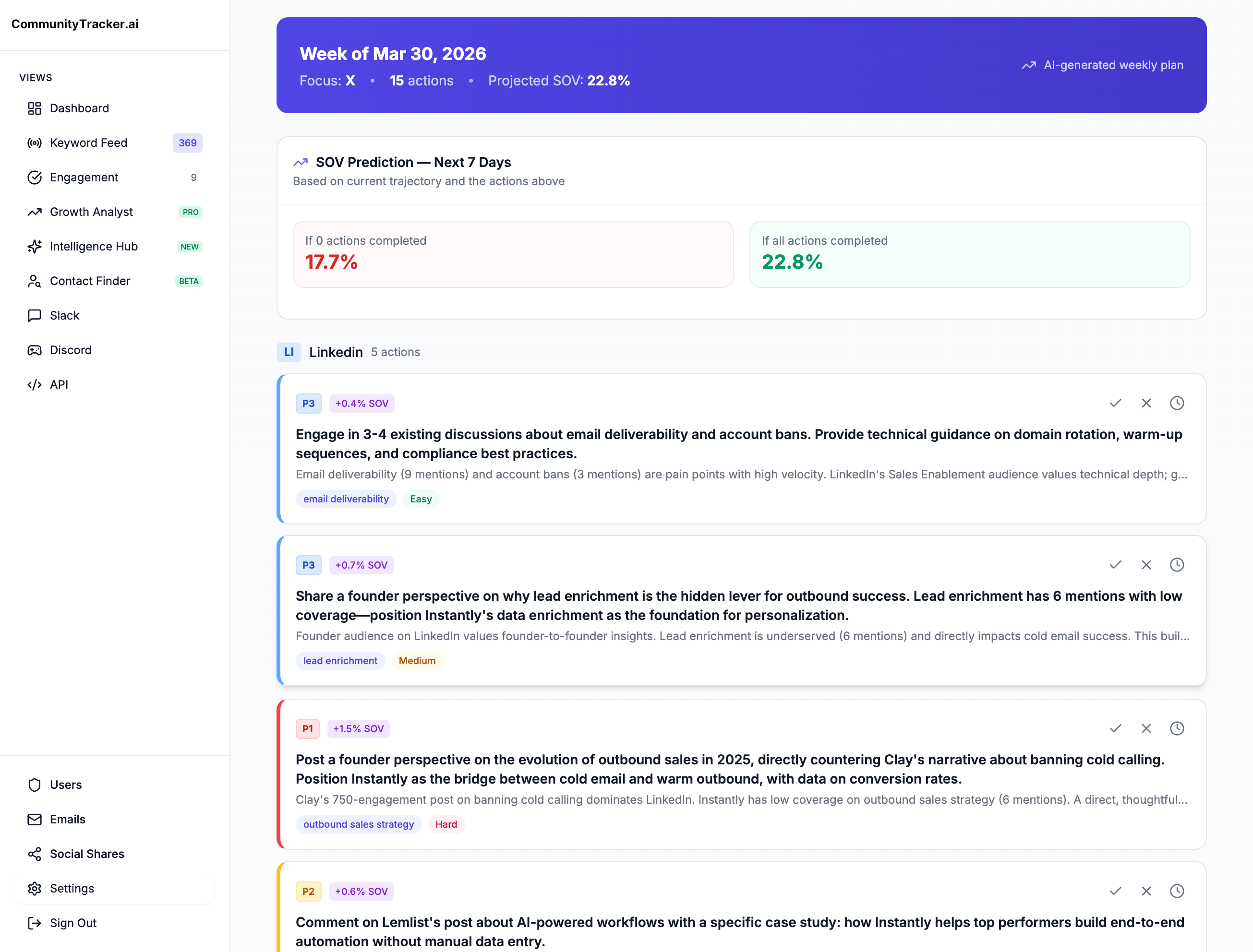Click the Intelligence Hub sparkle icon
Screen dimensions: 1253x952
[x=35, y=247]
